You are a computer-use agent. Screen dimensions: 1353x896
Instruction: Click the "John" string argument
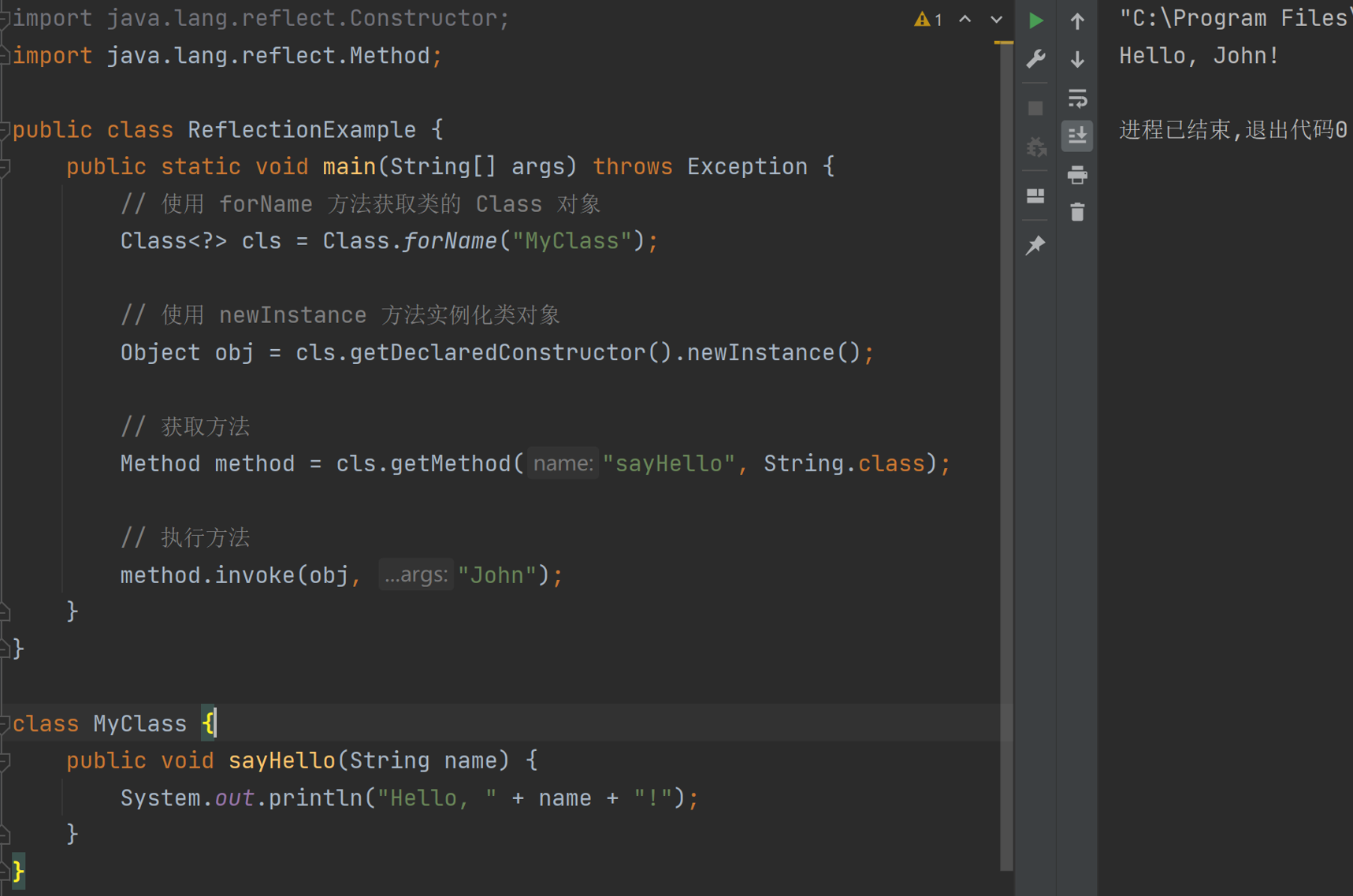pyautogui.click(x=497, y=574)
